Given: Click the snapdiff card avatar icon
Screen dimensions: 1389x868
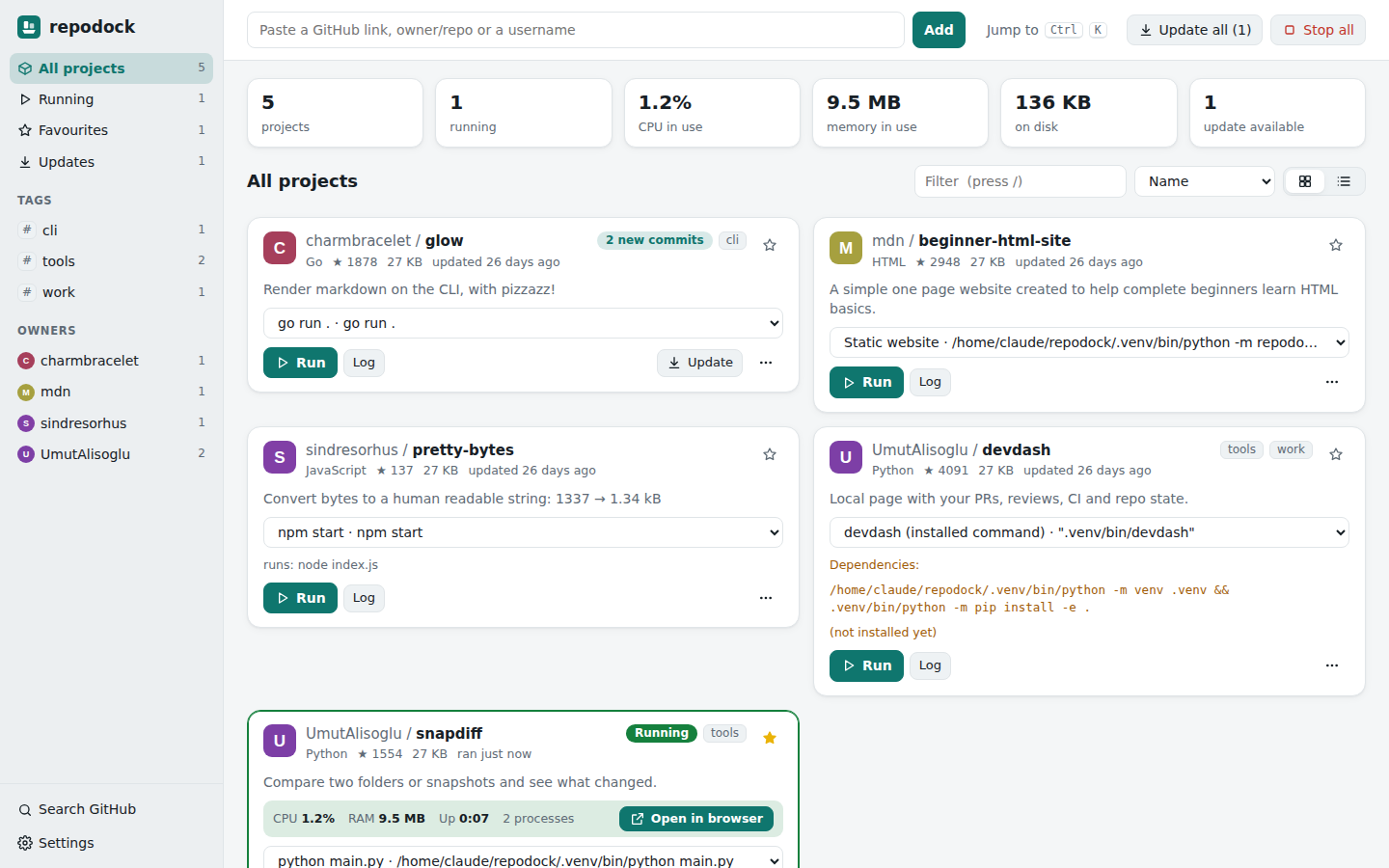Looking at the screenshot, I should 280,741.
